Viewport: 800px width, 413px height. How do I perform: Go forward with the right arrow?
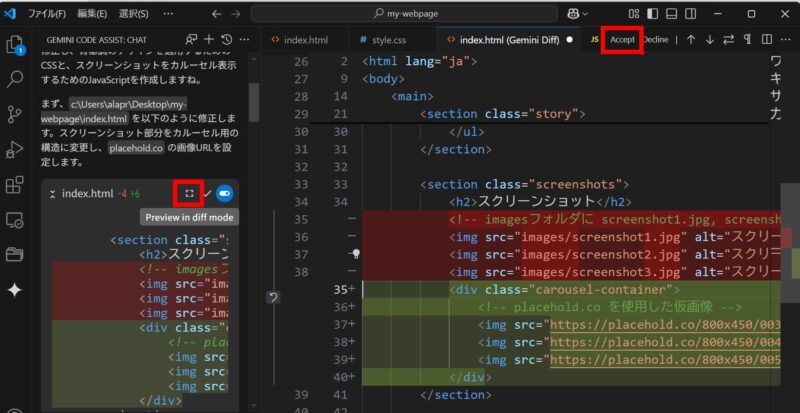pos(235,14)
